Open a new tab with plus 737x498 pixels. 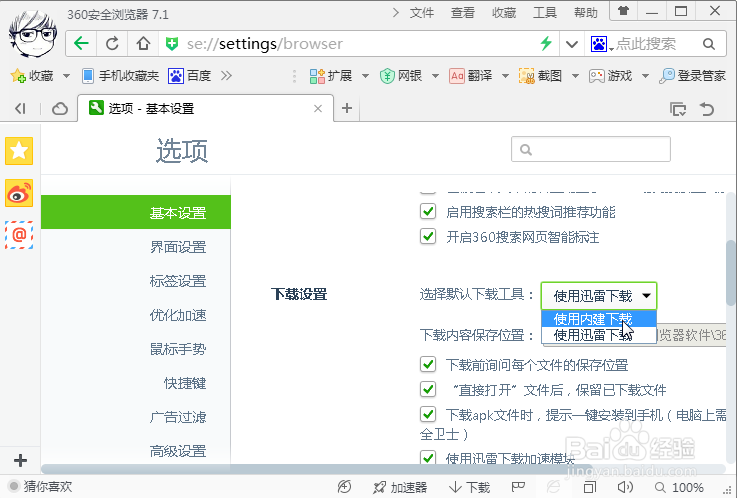pyautogui.click(x=347, y=108)
